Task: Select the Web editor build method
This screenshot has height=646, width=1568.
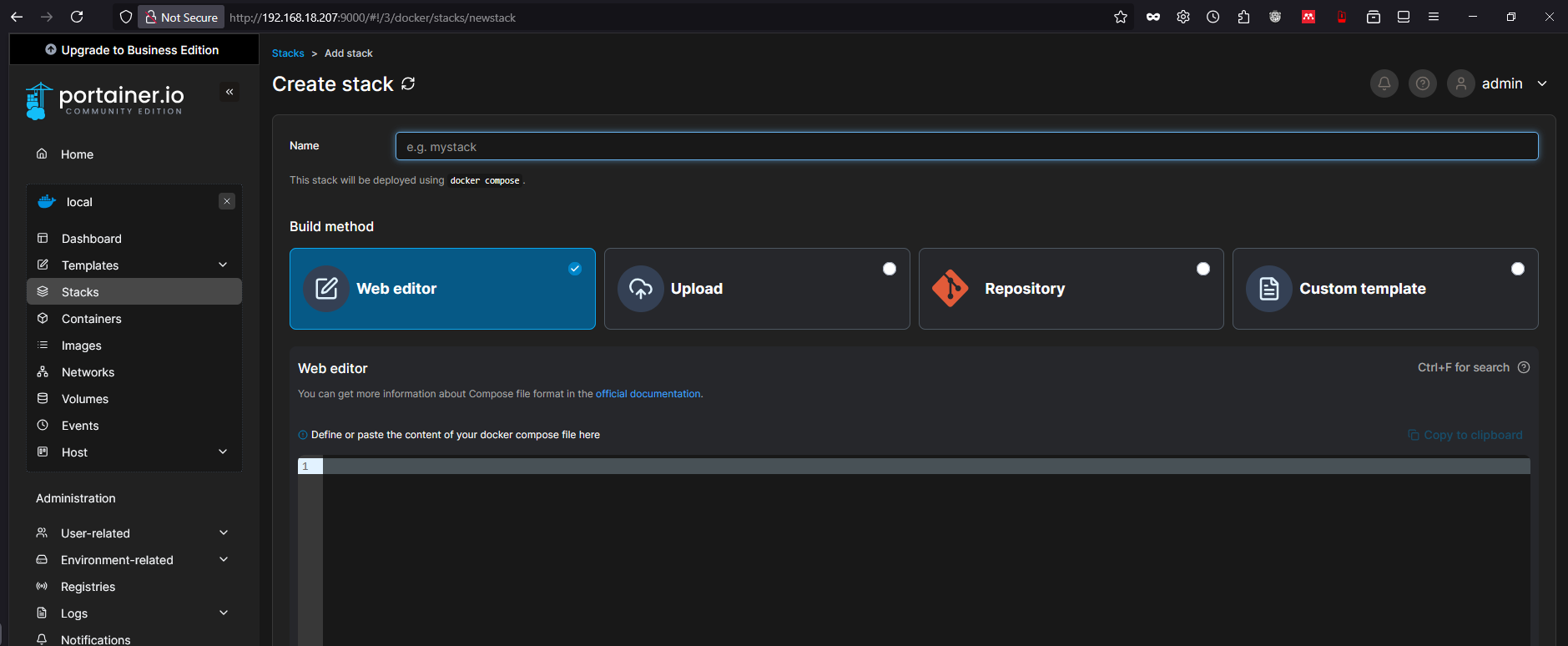Action: click(x=442, y=289)
